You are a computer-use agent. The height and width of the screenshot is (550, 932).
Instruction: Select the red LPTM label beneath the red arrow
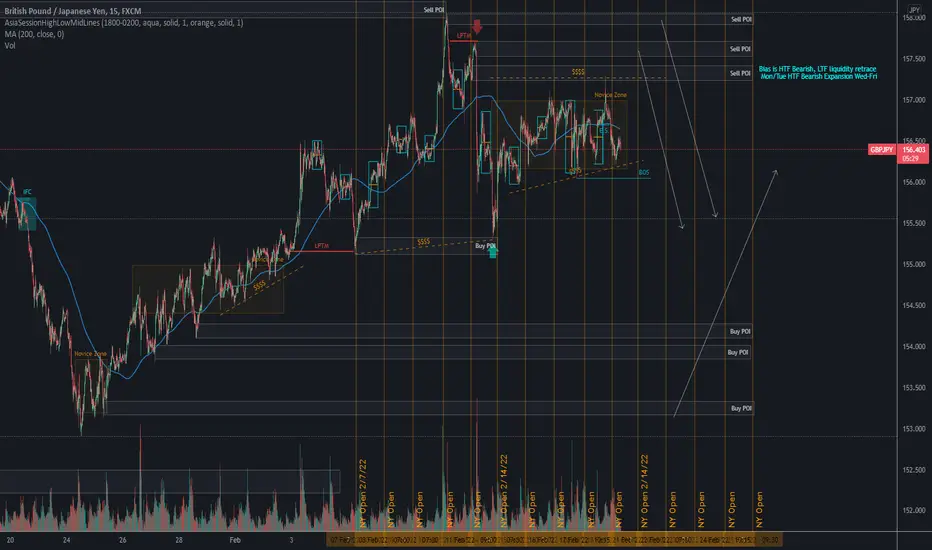coord(464,36)
